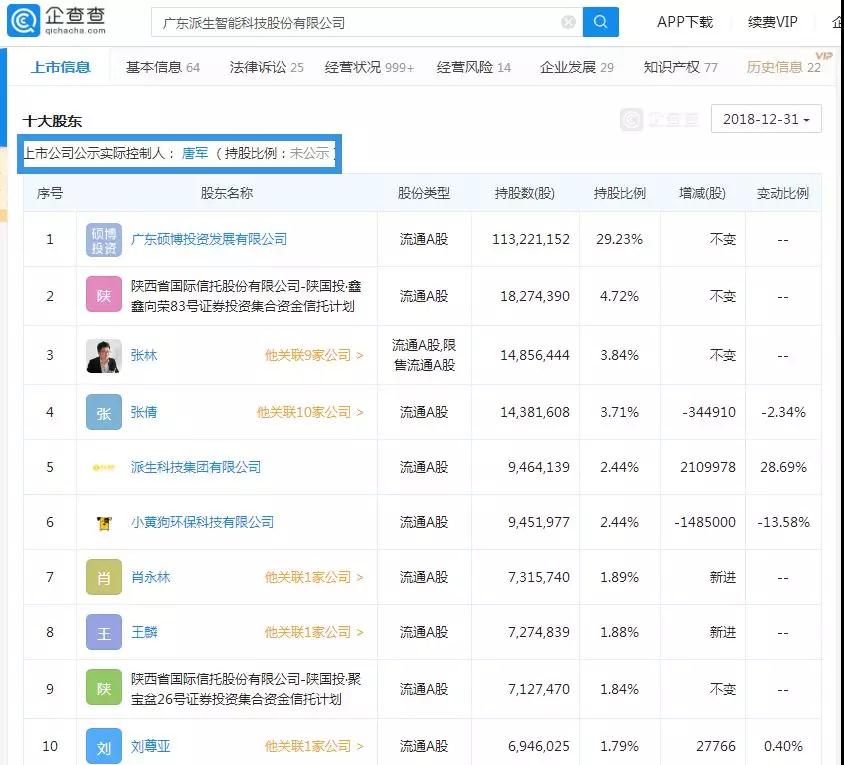Click the 十大股东 section heading
Screen dimensions: 844x765
[52, 121]
